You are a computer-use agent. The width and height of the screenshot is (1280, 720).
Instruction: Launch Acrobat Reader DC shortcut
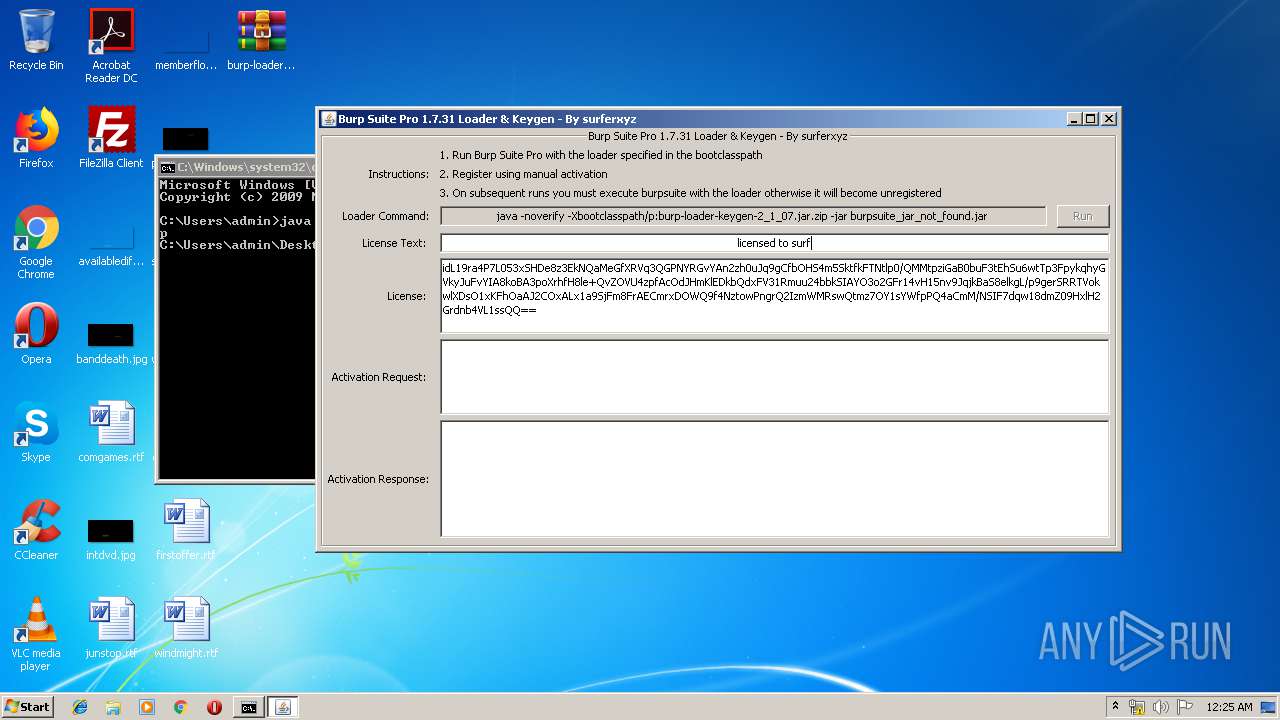click(111, 46)
